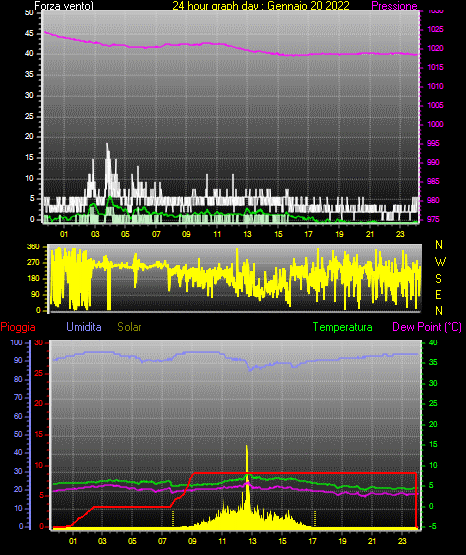Click the '15' wind force axis value

[x=29, y=158]
